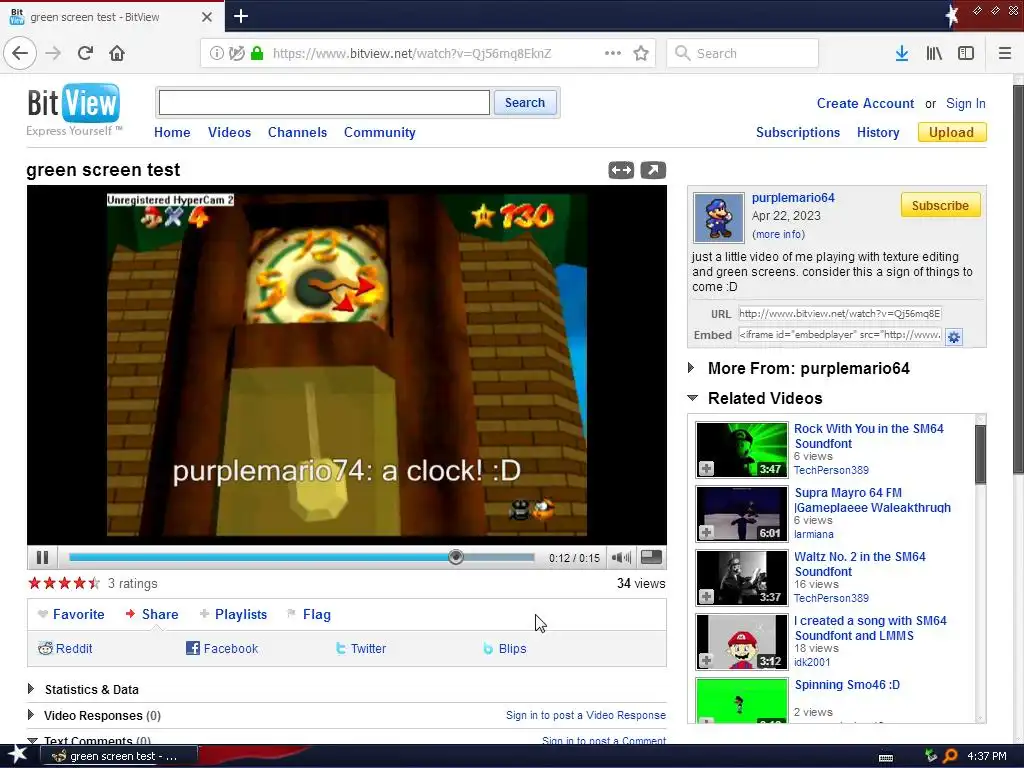Open purplemario64's avatar picture

718,217
